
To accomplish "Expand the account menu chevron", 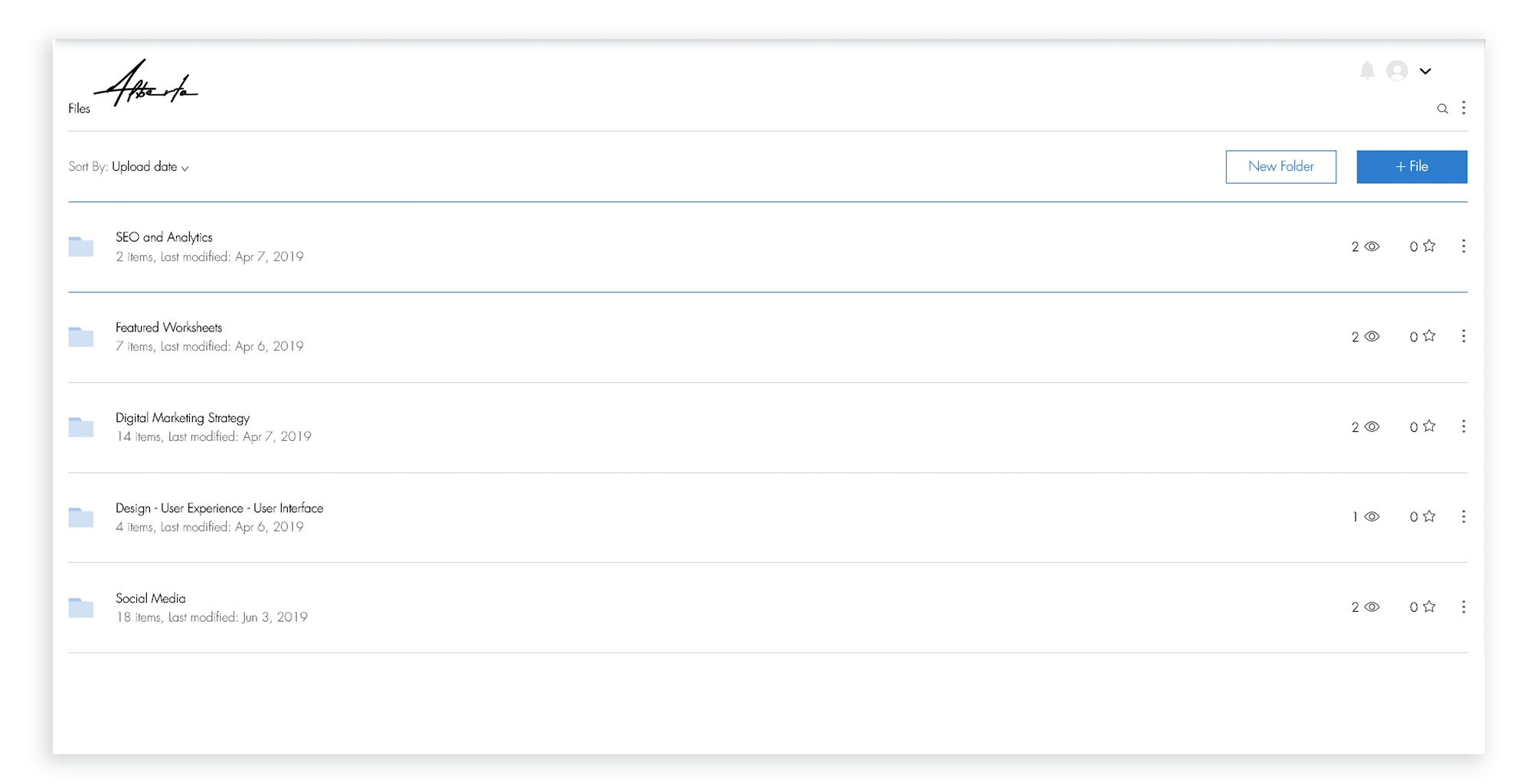I will [x=1425, y=71].
